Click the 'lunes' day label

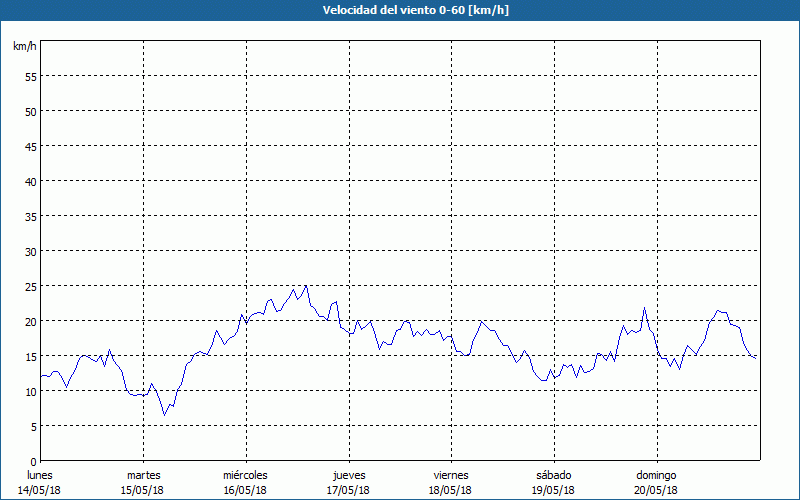tap(40, 475)
